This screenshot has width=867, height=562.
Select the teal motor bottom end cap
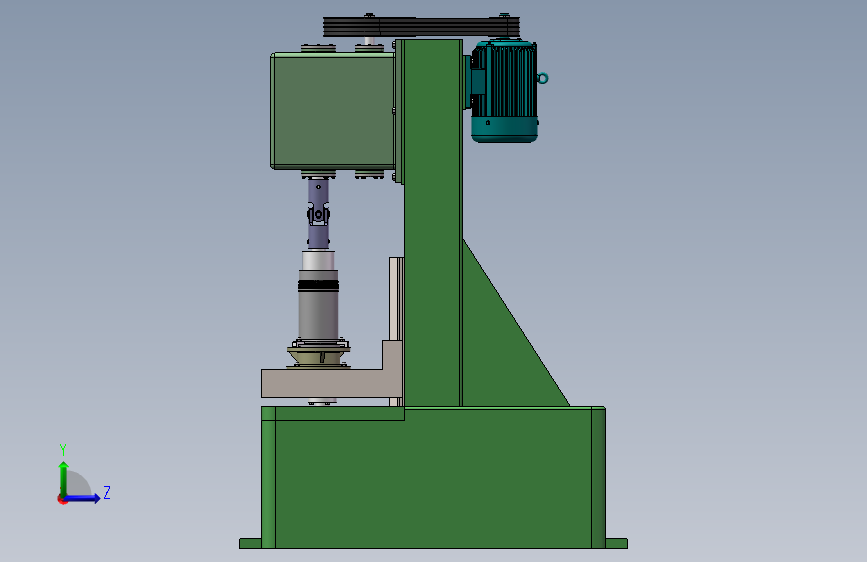tap(504, 130)
